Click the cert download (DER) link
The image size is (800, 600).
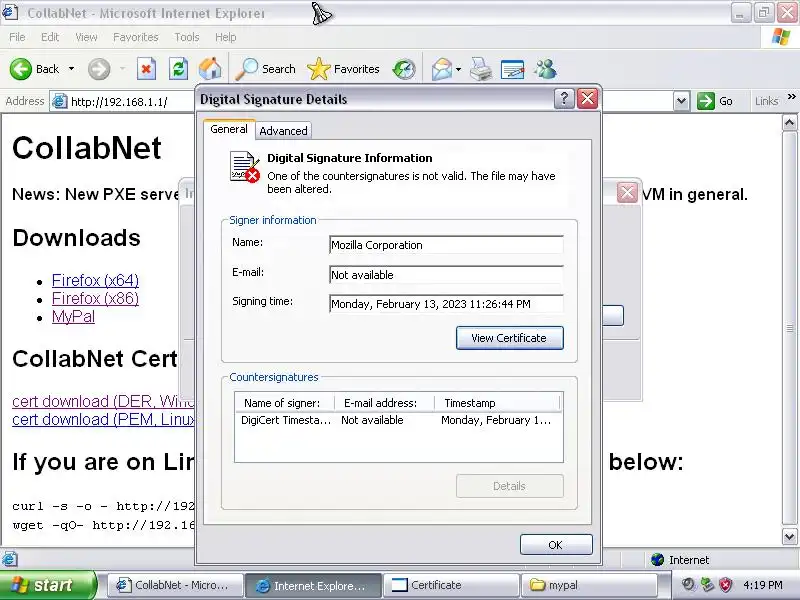pos(103,401)
